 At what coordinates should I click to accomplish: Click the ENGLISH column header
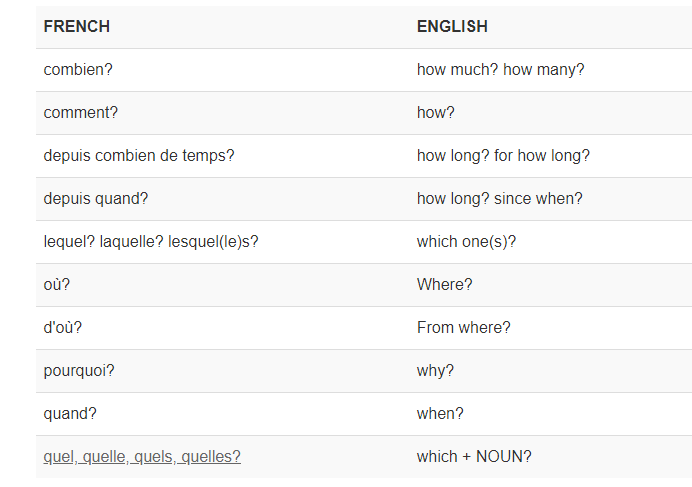click(452, 27)
